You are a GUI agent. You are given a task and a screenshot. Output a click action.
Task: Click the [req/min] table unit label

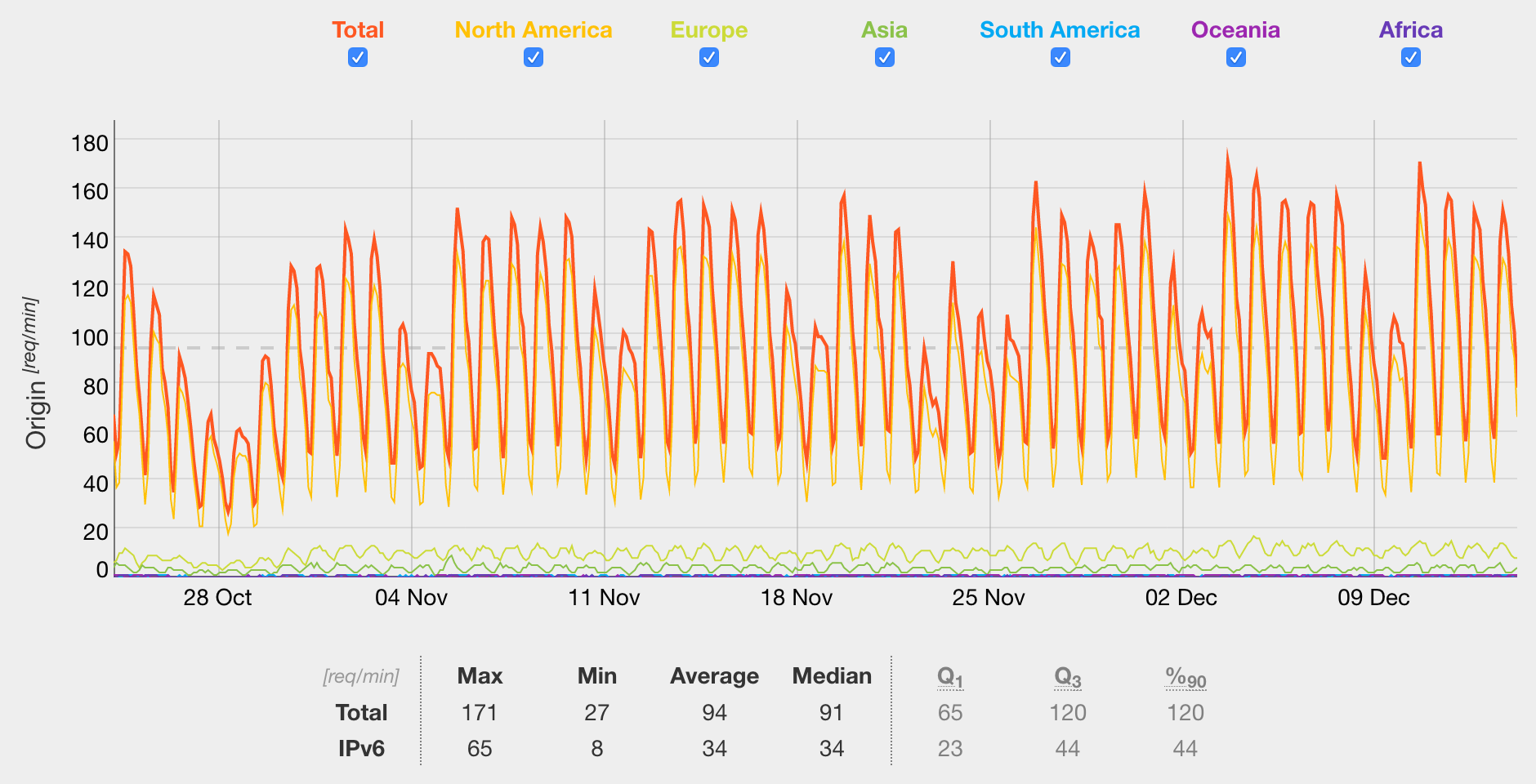[x=361, y=677]
